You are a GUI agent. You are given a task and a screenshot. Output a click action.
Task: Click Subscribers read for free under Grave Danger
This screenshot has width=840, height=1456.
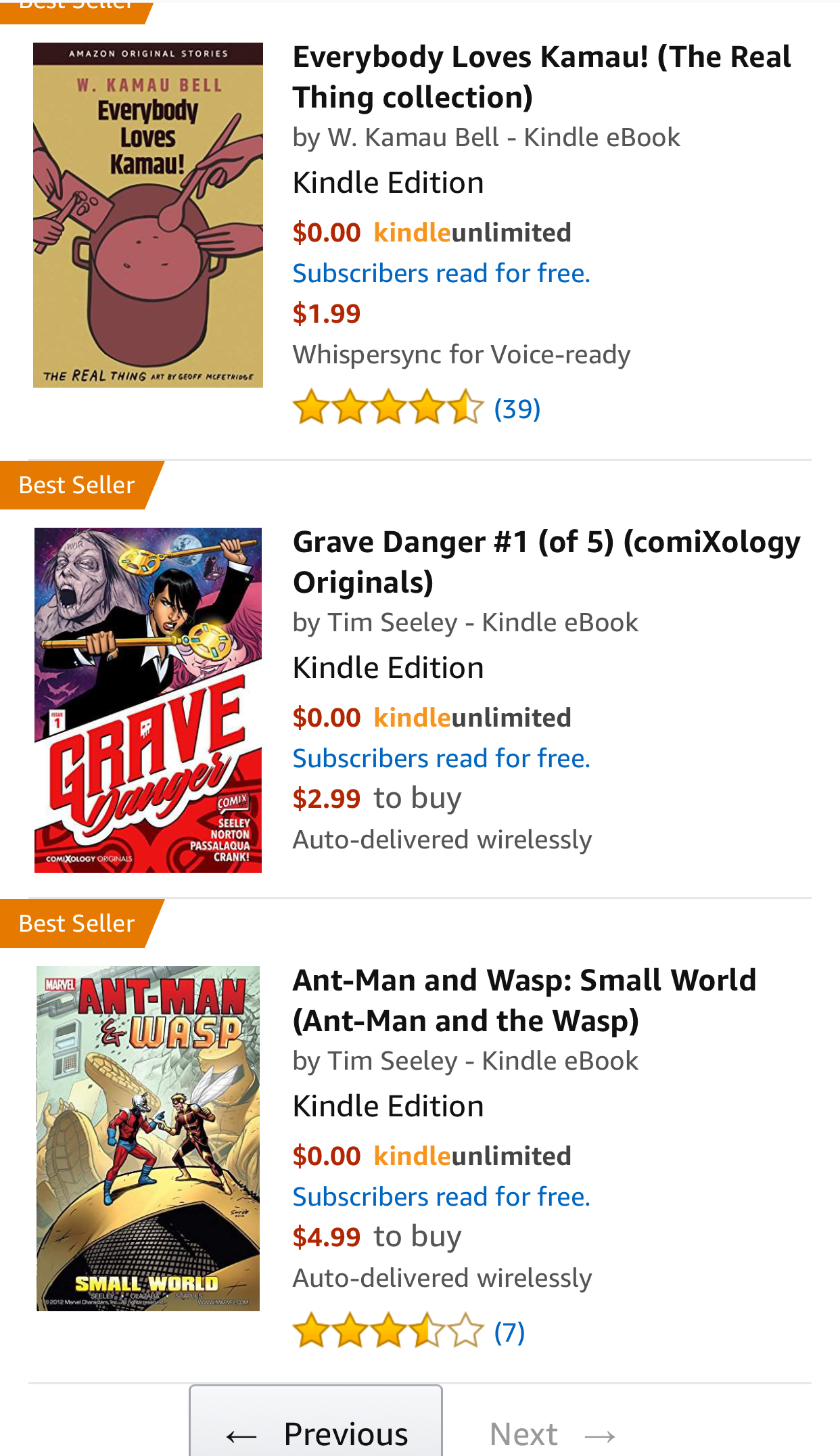pyautogui.click(x=441, y=758)
